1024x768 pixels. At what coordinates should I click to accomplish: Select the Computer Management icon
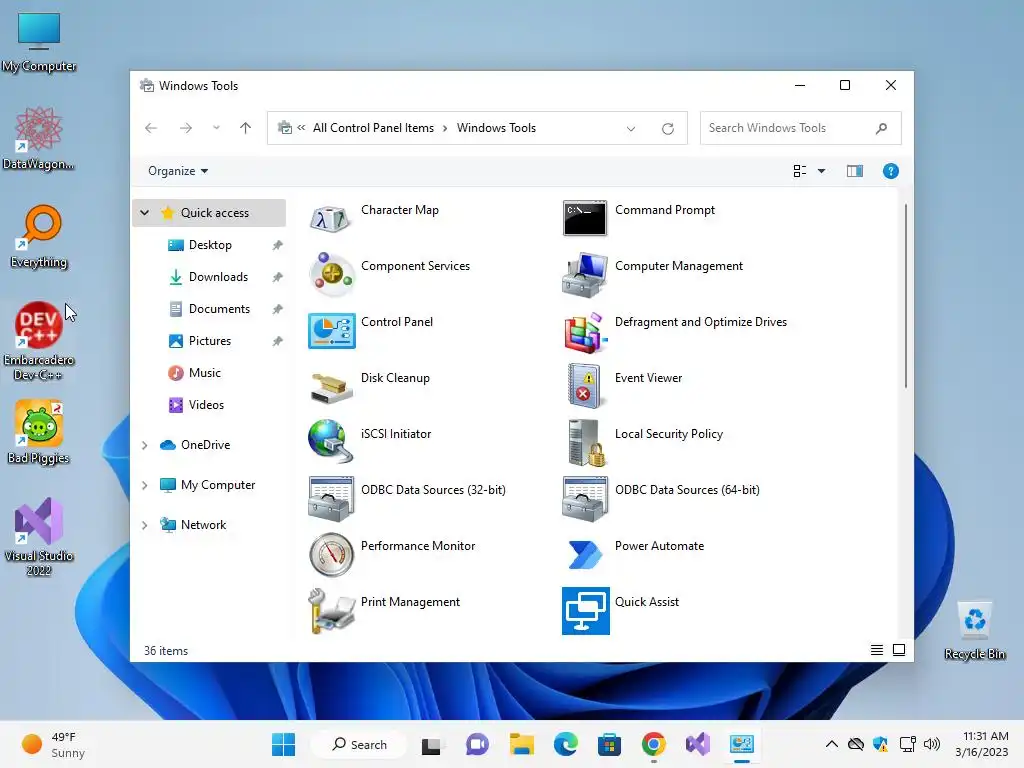tap(584, 274)
